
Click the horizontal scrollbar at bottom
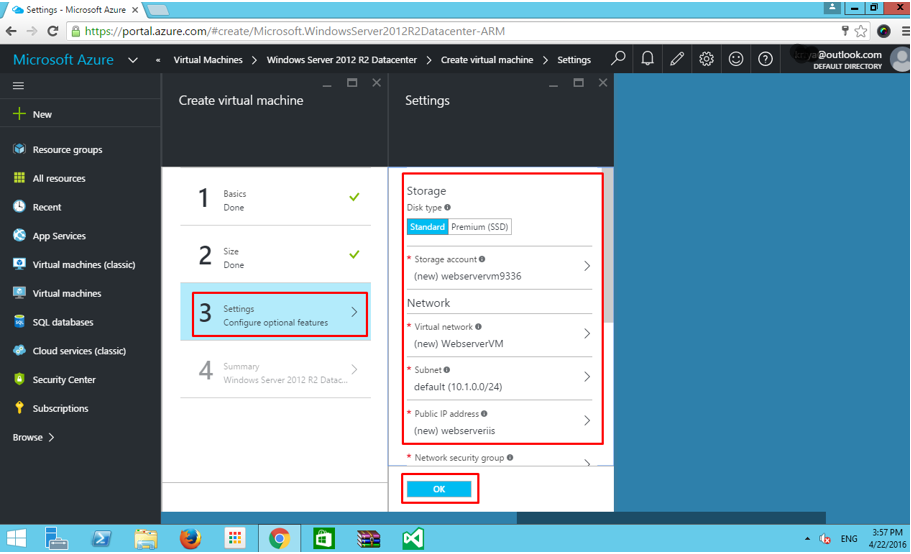[671, 517]
